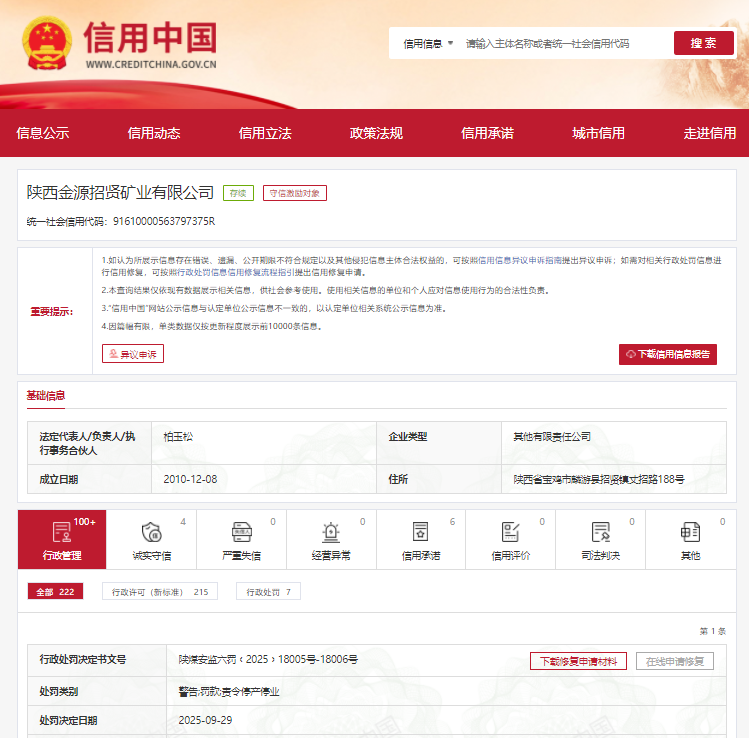Screen dimensions: 749x738
Task: Click the 信用中国 site title
Action: tap(150, 37)
